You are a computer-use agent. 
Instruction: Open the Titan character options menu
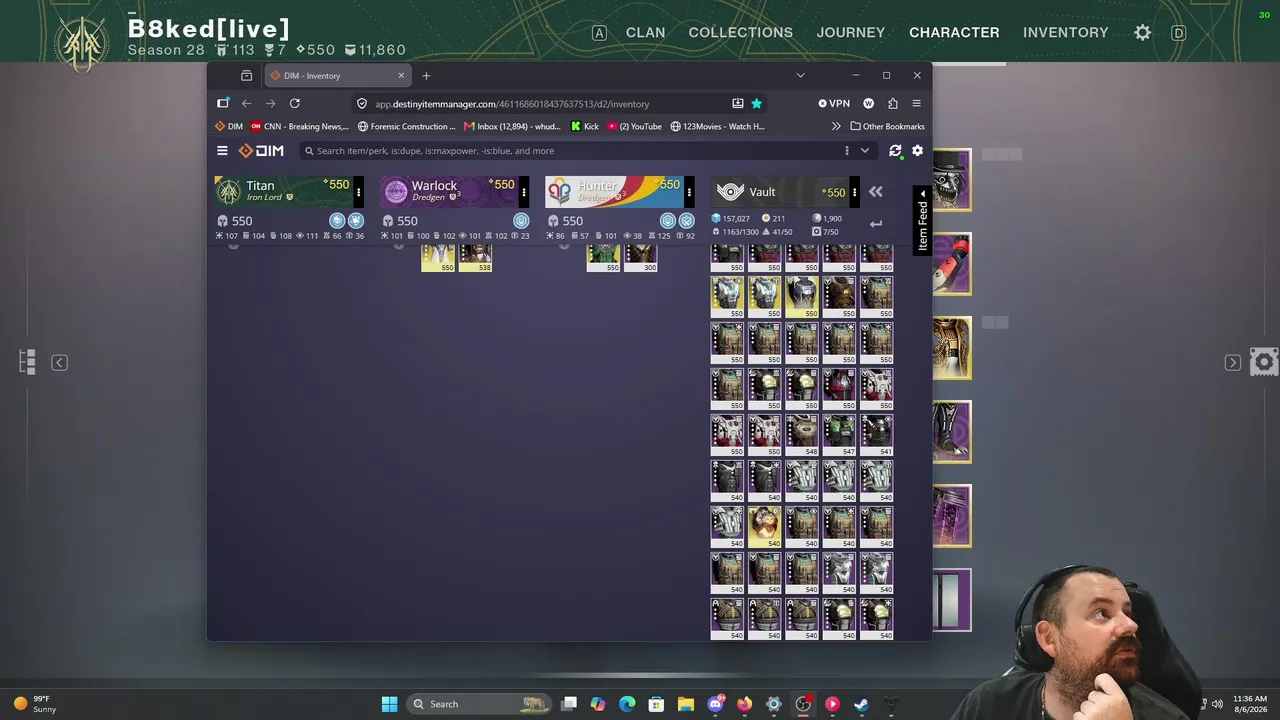point(359,192)
